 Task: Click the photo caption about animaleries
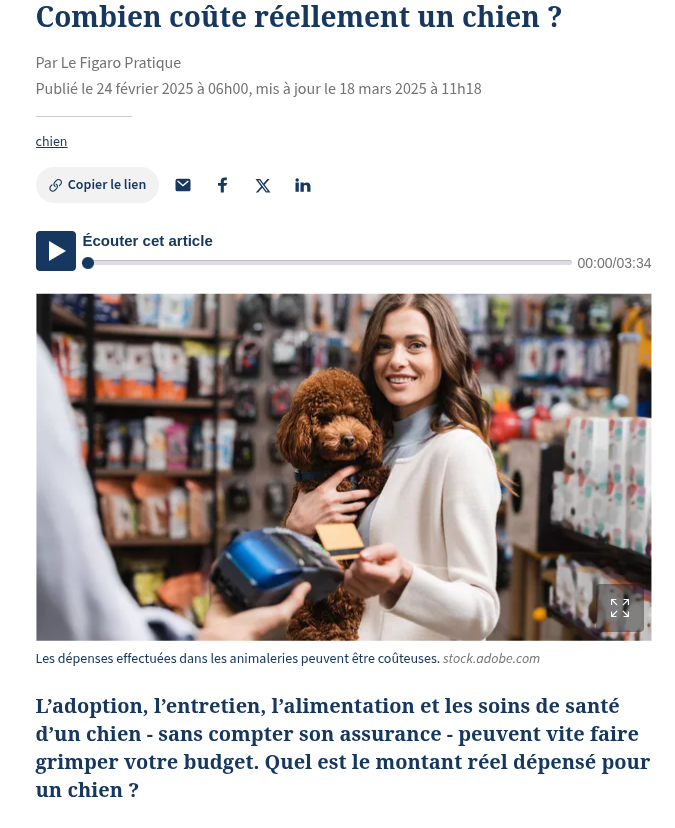[238, 658]
